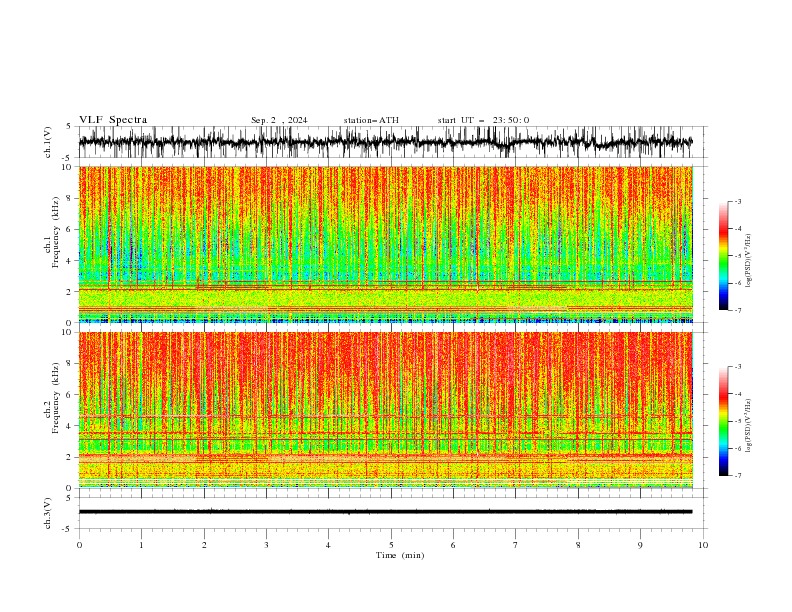Screen dimensions: 792x612
Task: Click the '8' kHz tick on ch.1 axis
Action: pyautogui.click(x=70, y=198)
